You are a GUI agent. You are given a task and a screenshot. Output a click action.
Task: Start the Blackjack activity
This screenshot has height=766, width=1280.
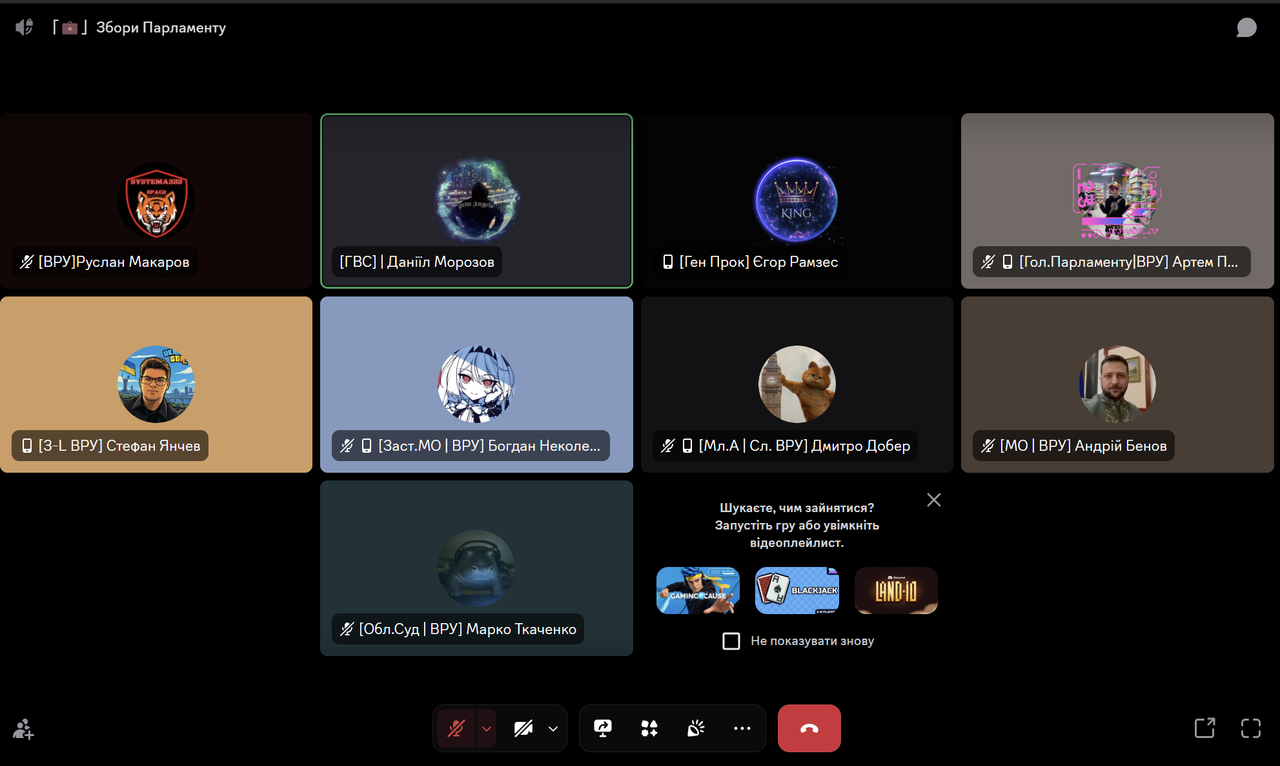point(797,590)
